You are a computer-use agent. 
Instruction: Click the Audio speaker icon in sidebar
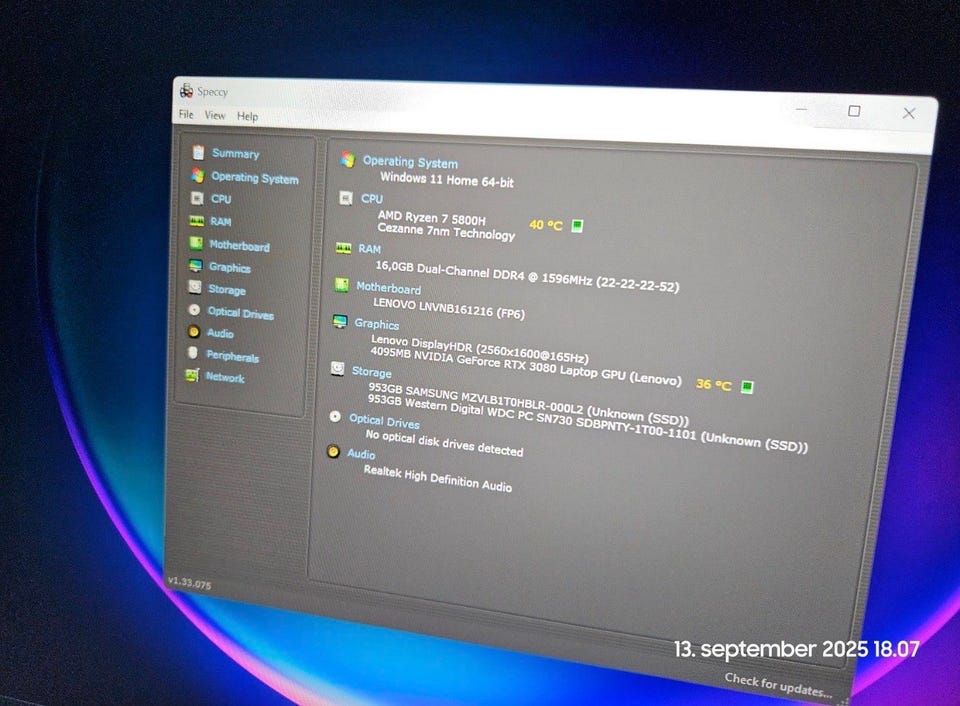193,332
